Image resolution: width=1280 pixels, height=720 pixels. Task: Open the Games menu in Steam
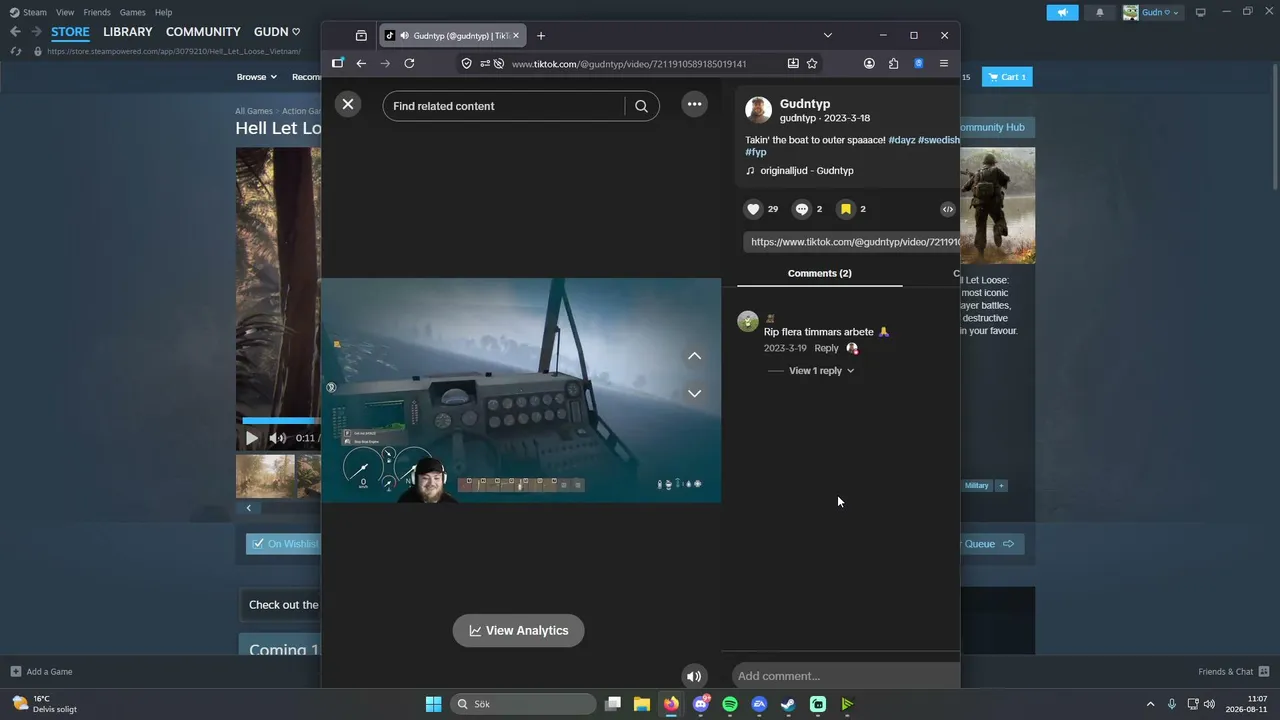tap(132, 13)
